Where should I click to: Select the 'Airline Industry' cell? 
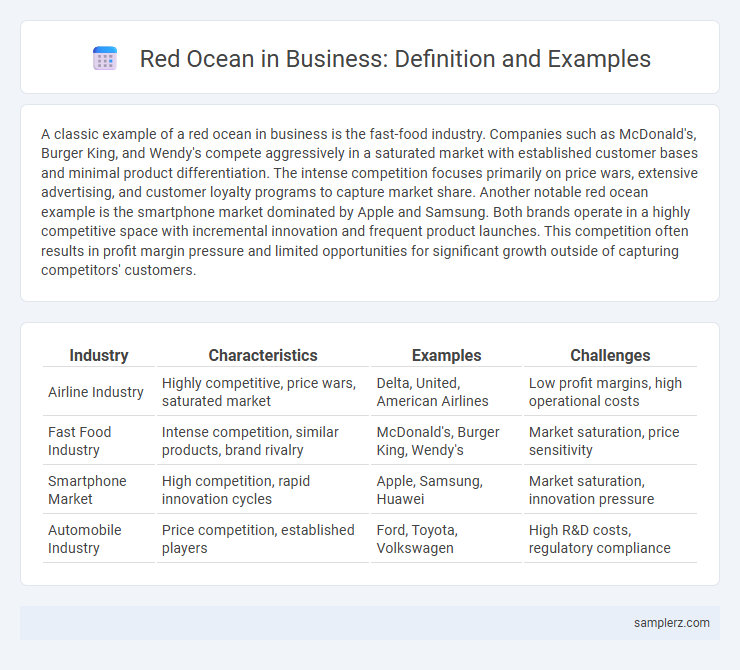[x=99, y=392]
